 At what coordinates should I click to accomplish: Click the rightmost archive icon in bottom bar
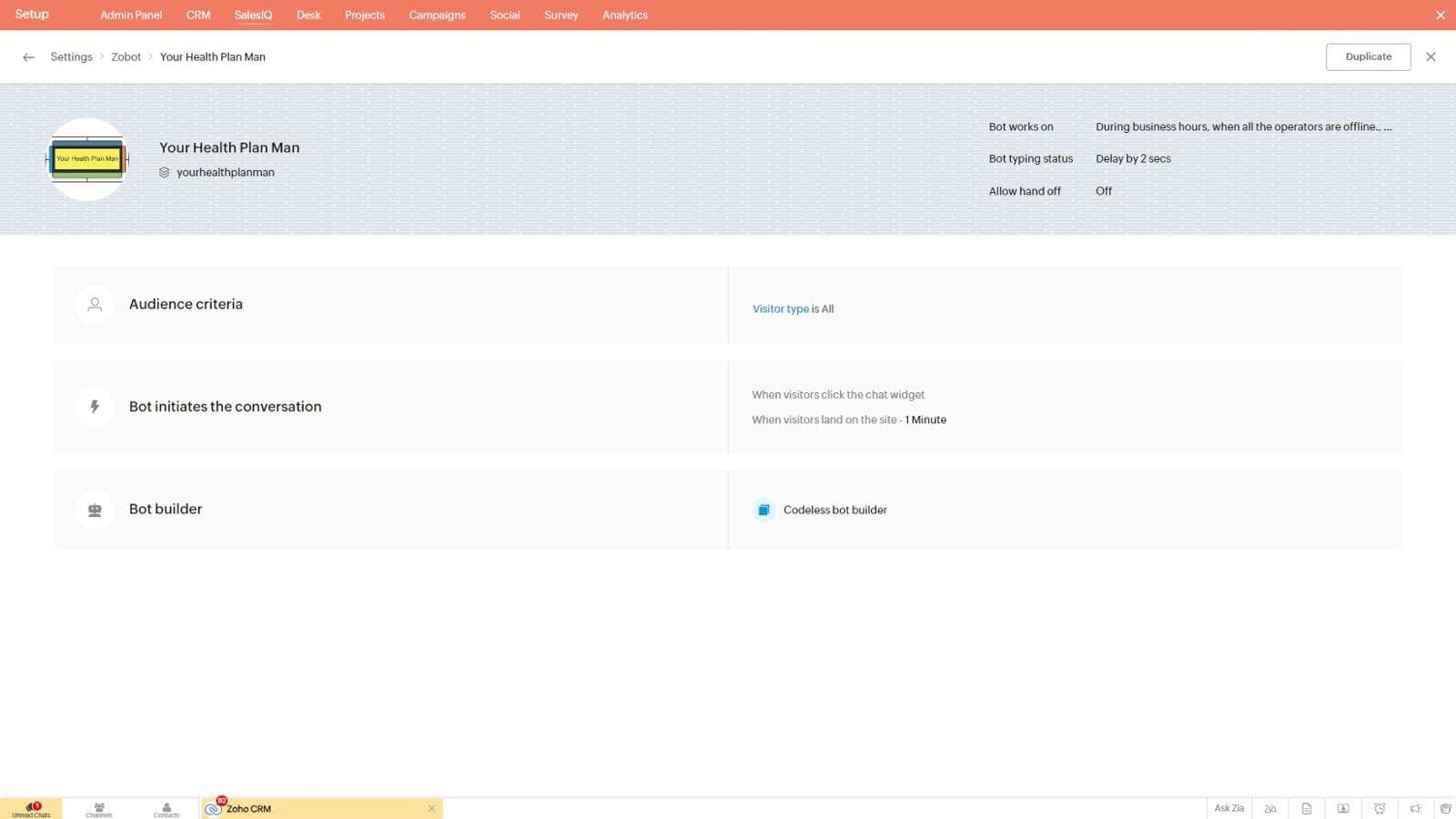(x=1445, y=809)
